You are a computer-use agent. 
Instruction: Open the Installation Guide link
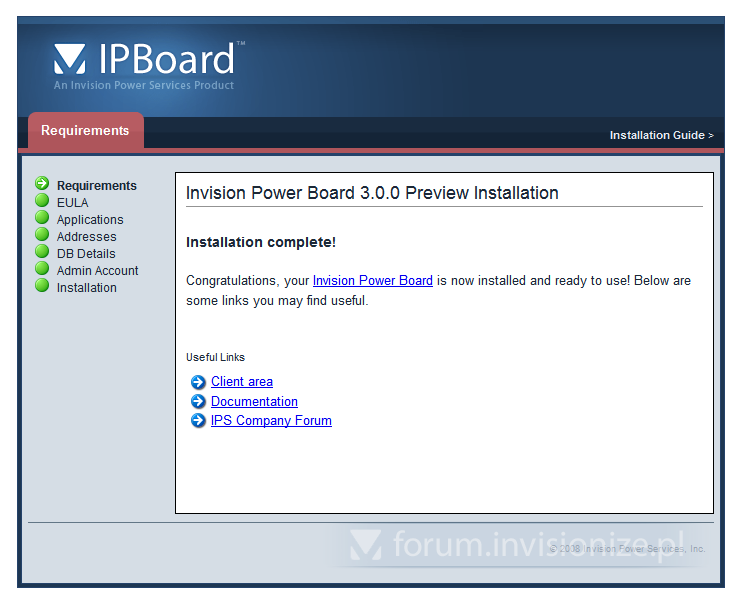pos(661,135)
